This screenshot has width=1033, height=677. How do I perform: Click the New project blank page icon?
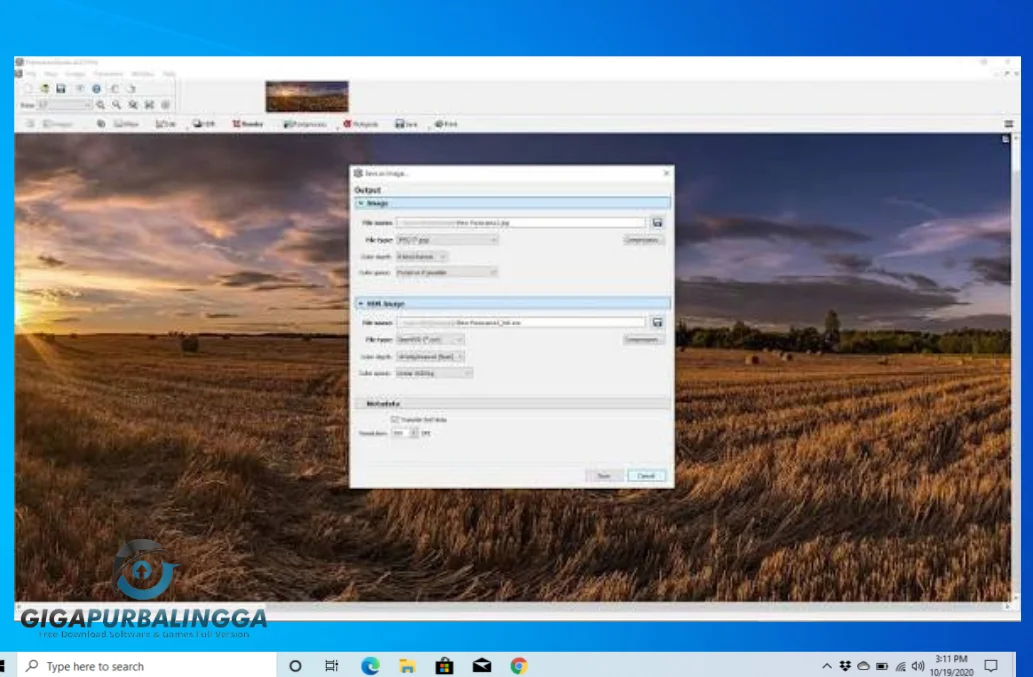tap(28, 89)
